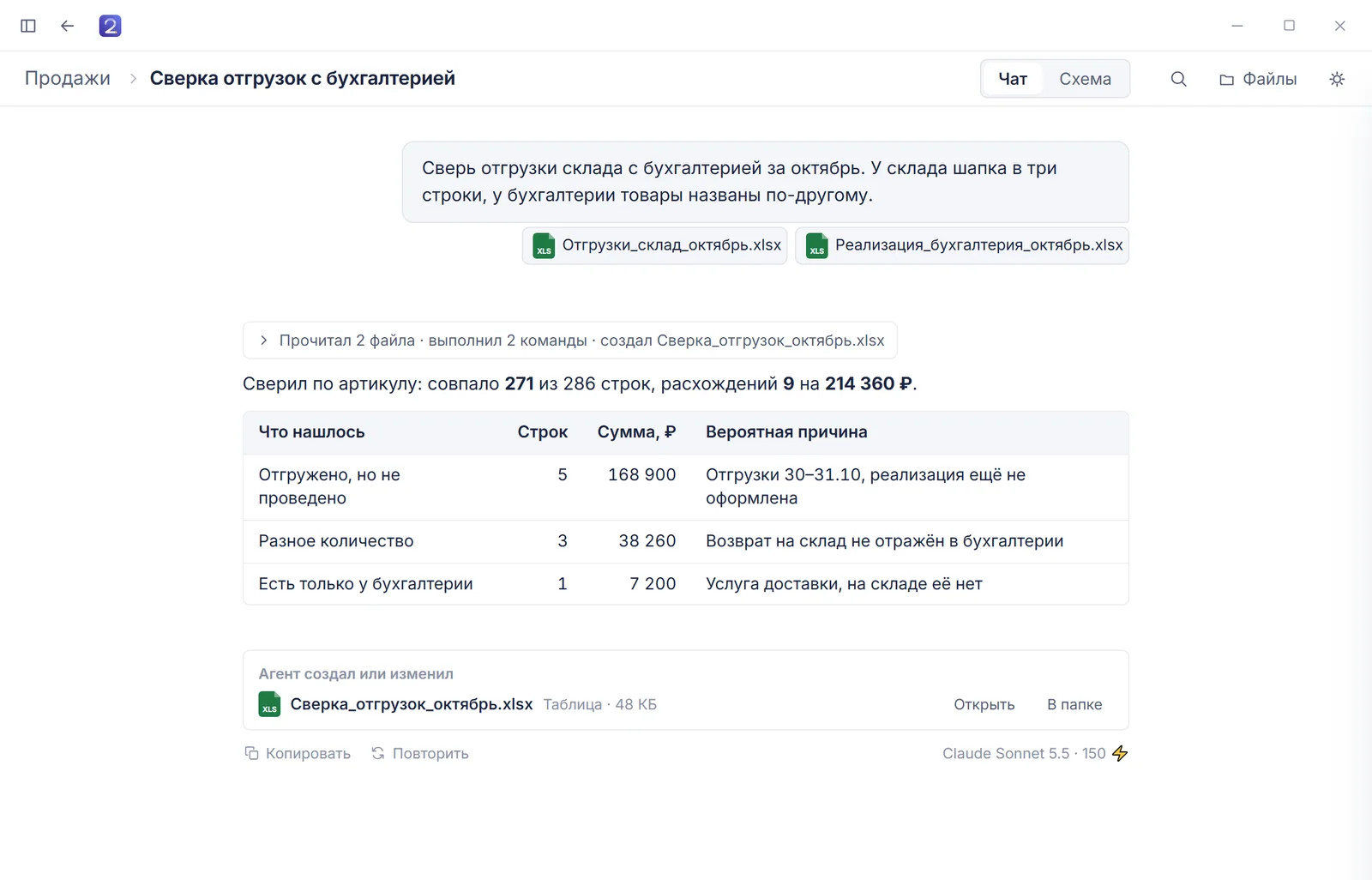
Task: Click the 38 260 amount cell
Action: click(647, 541)
